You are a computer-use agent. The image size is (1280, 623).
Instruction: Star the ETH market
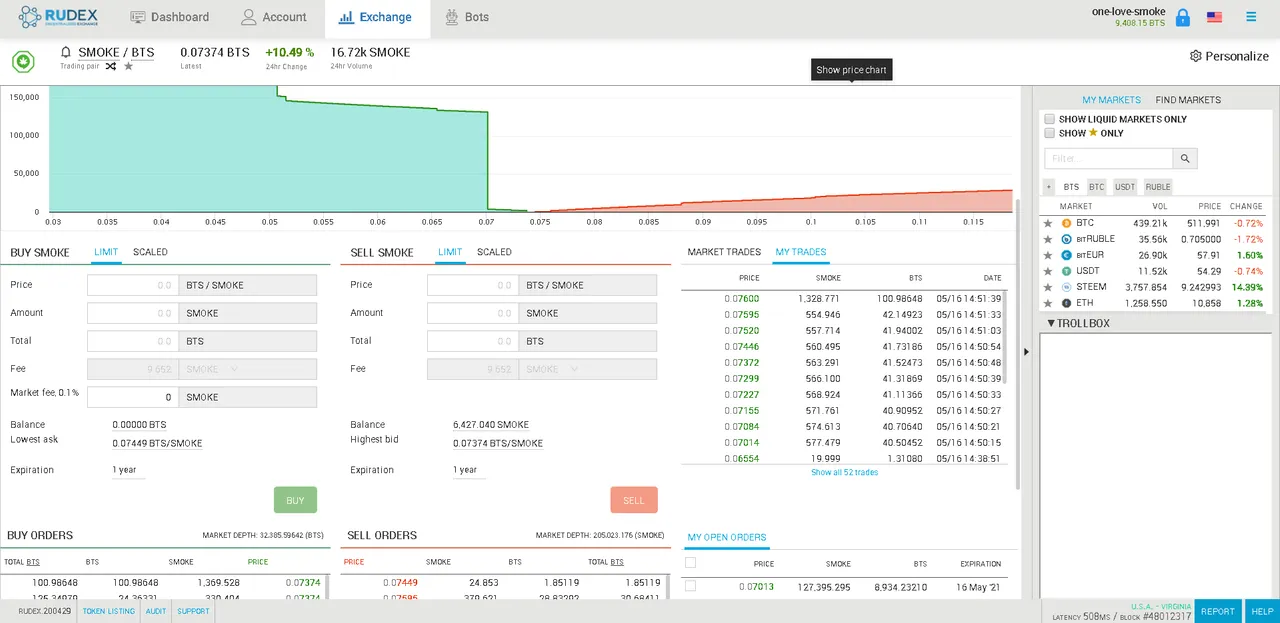(1048, 303)
